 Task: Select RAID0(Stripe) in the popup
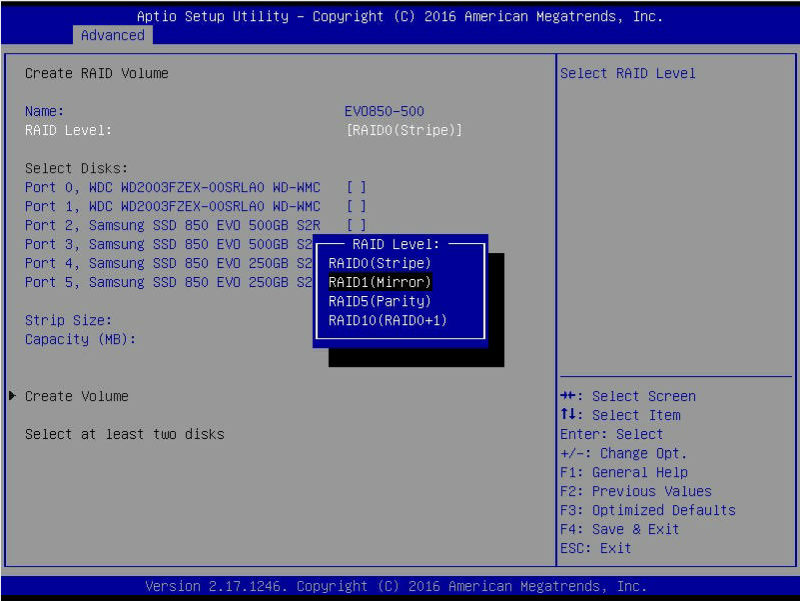pos(380,263)
